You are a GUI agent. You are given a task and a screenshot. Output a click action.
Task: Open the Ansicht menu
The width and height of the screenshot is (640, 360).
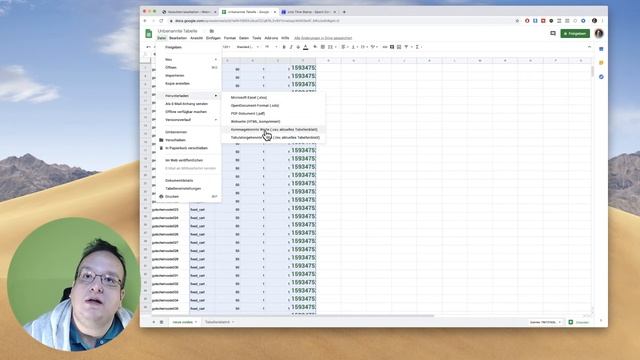tap(196, 38)
